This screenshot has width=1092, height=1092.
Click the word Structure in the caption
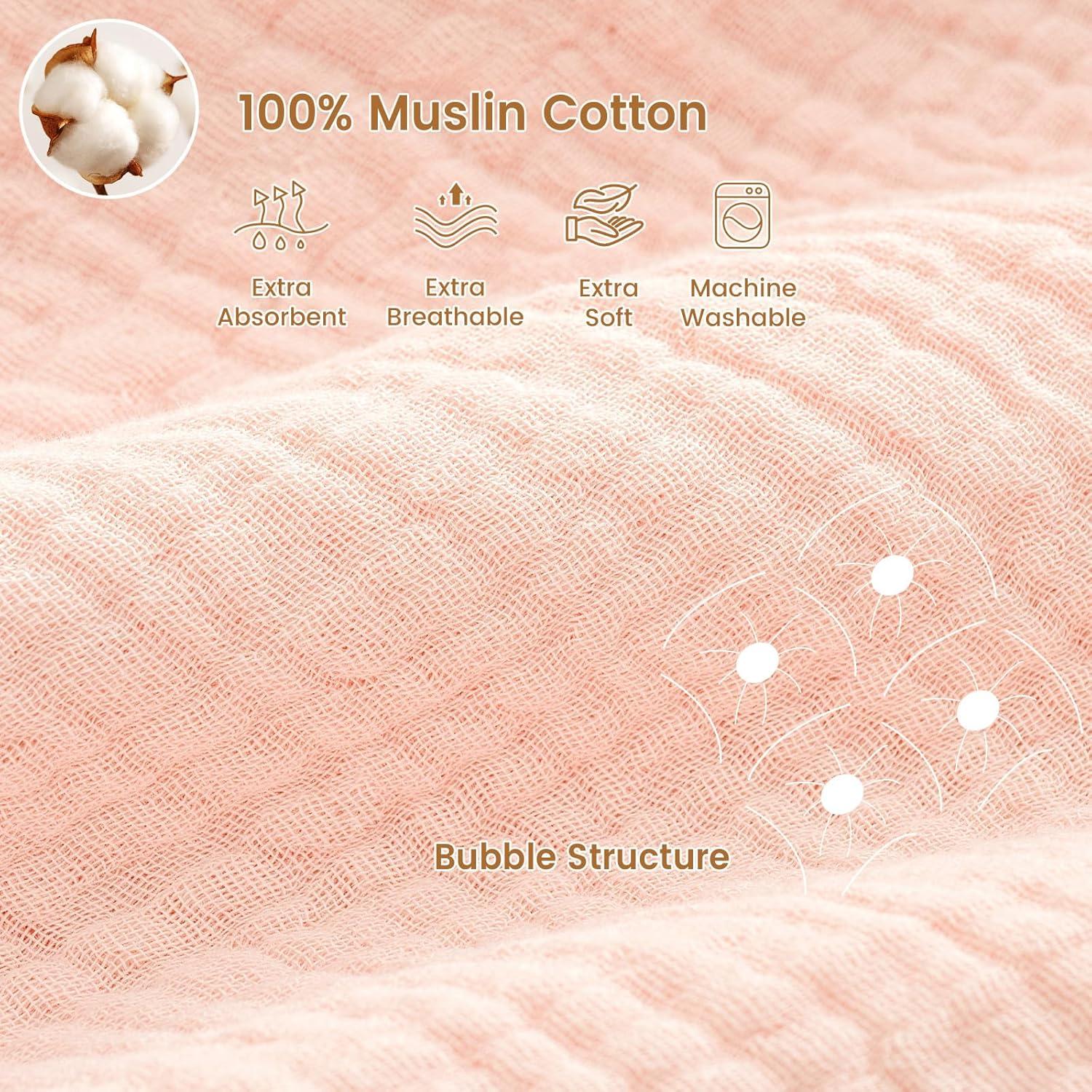point(648,856)
